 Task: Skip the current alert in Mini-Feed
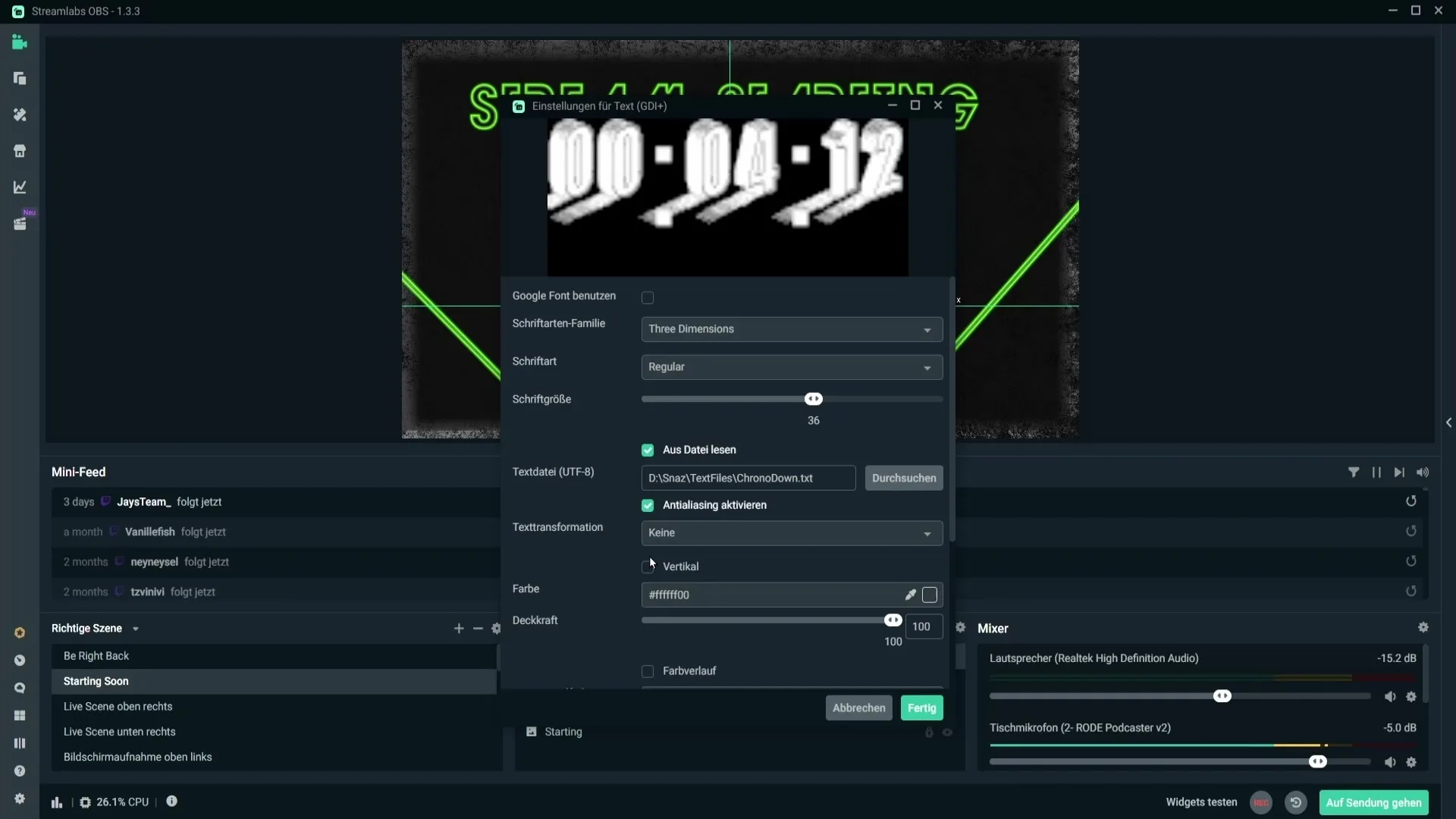pyautogui.click(x=1399, y=472)
